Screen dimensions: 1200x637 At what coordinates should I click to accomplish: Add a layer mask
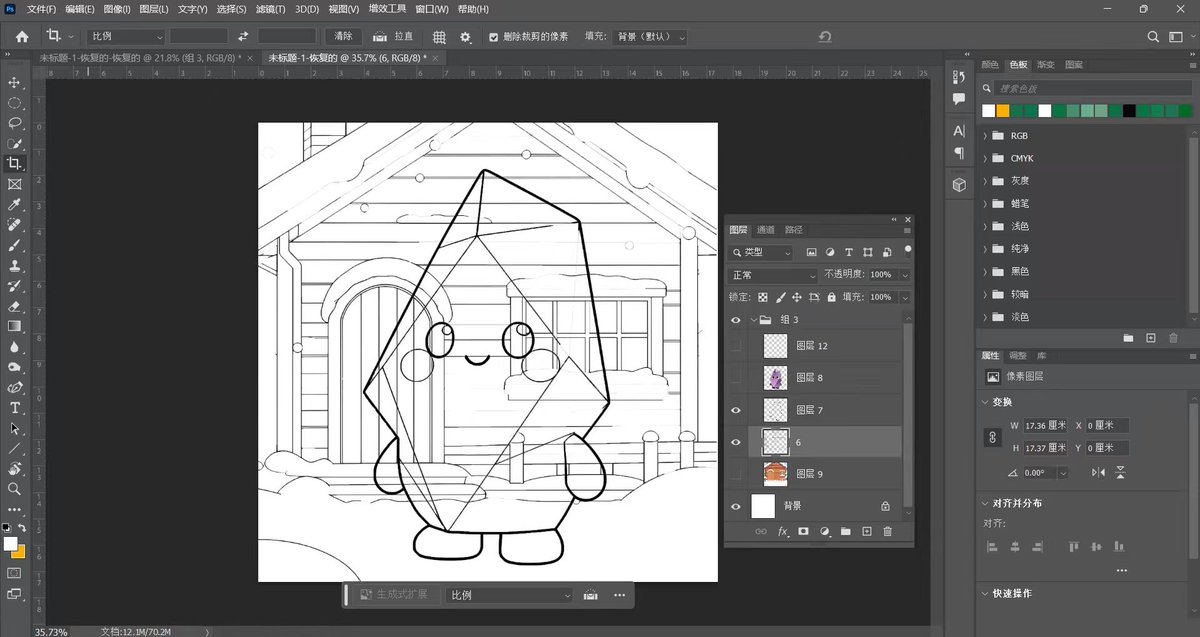(803, 532)
